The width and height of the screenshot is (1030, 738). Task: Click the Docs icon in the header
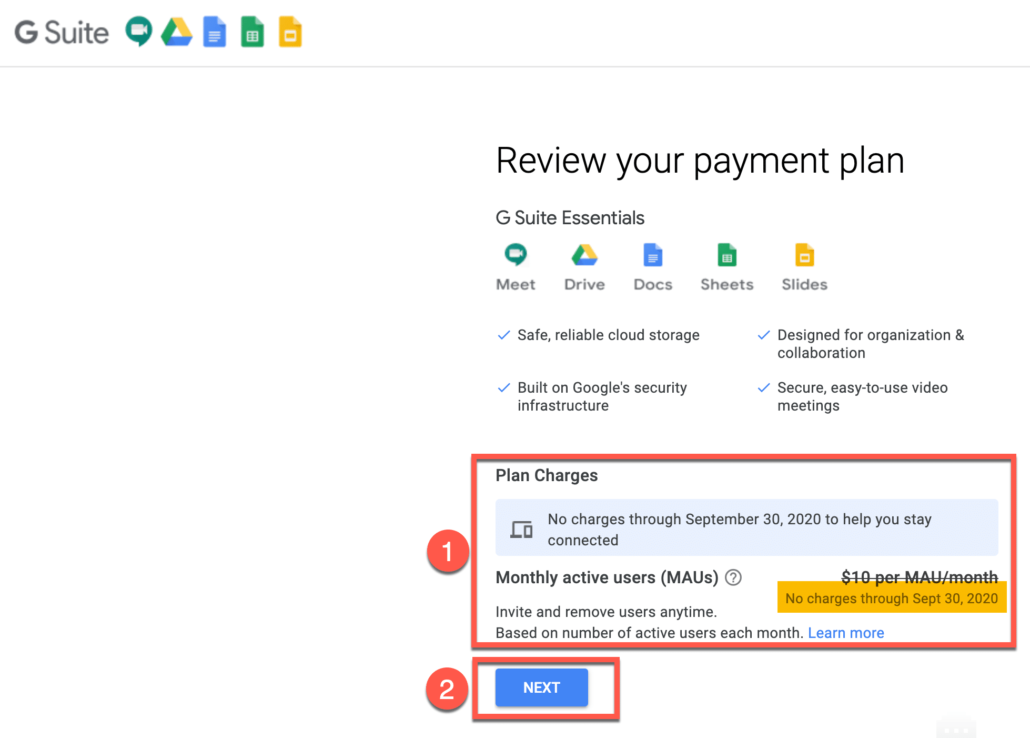pos(214,32)
